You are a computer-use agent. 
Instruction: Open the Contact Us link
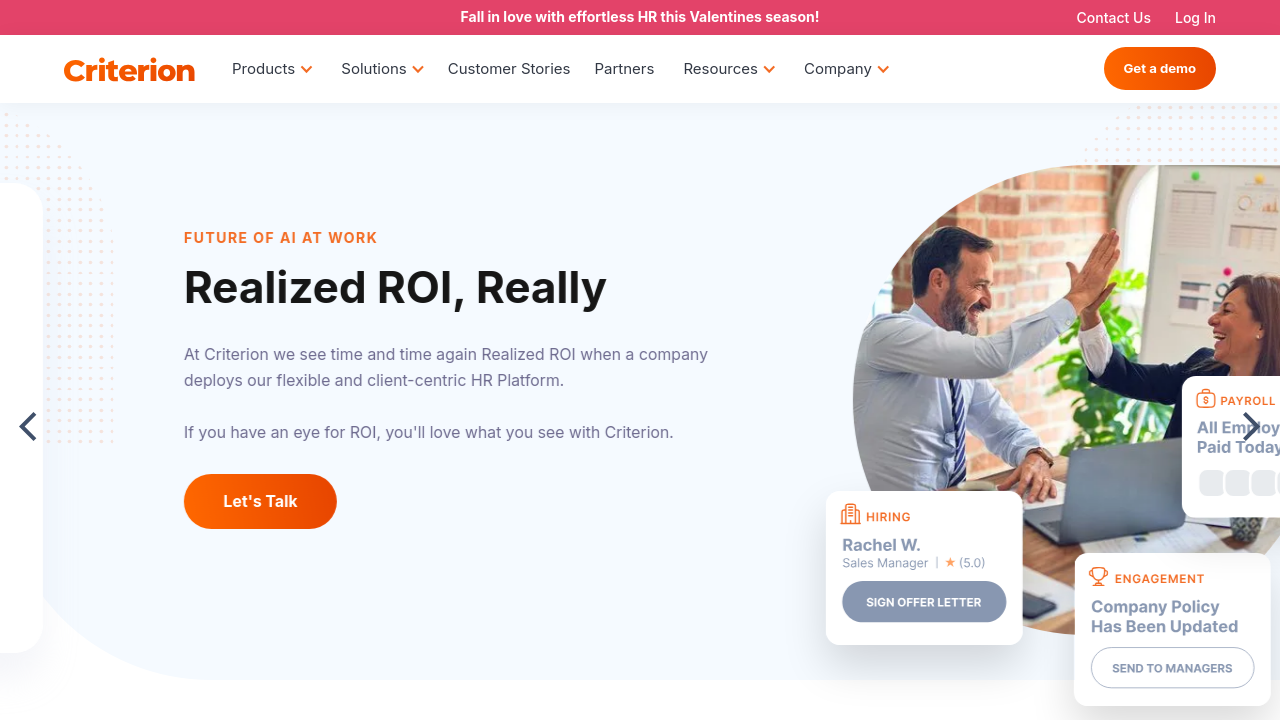(1113, 18)
